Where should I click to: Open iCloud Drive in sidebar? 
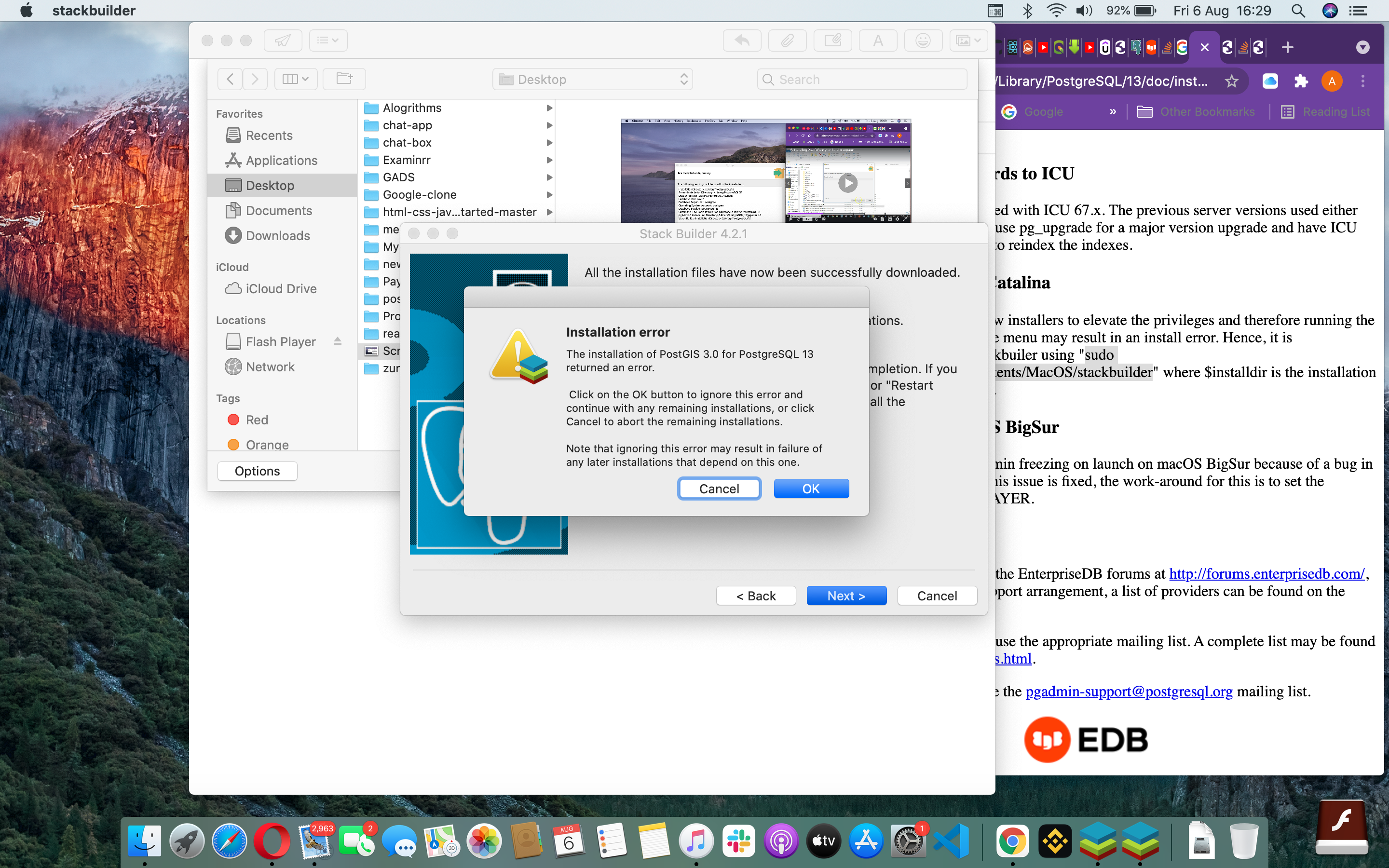(x=281, y=289)
